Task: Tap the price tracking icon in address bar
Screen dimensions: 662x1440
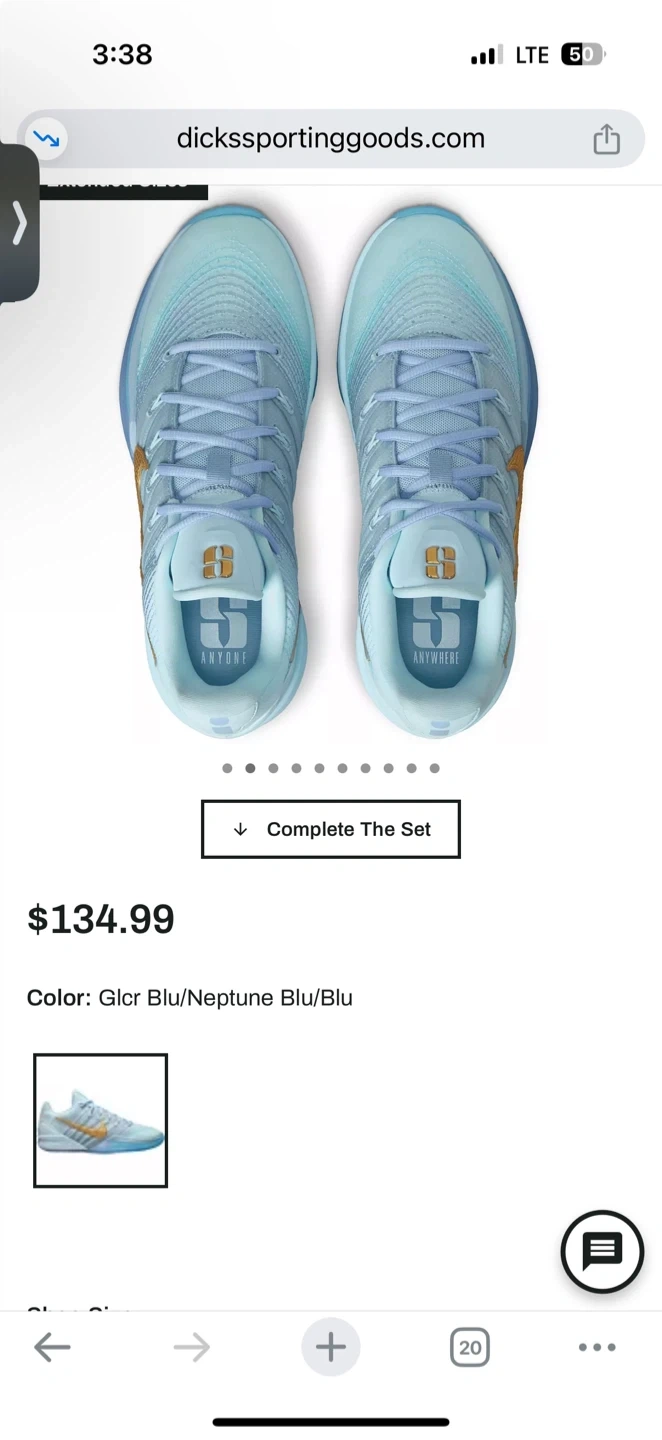Action: pyautogui.click(x=46, y=139)
